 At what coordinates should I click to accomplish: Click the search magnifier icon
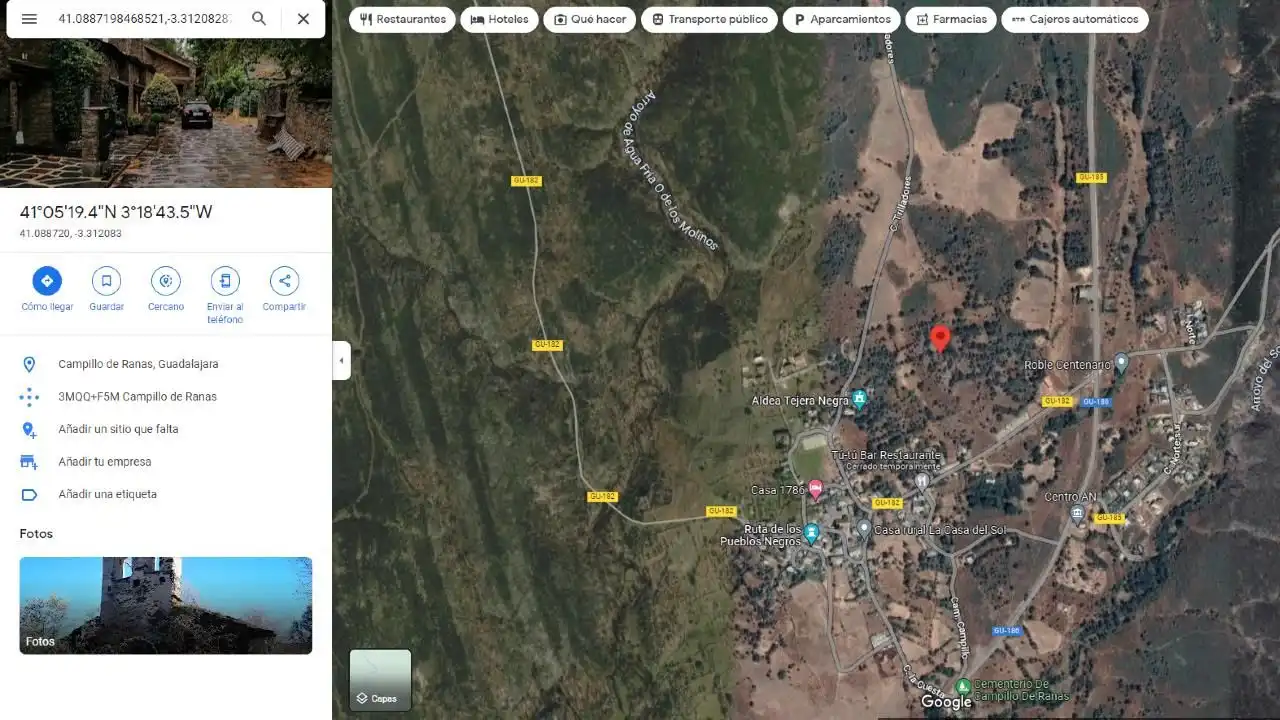coord(259,19)
